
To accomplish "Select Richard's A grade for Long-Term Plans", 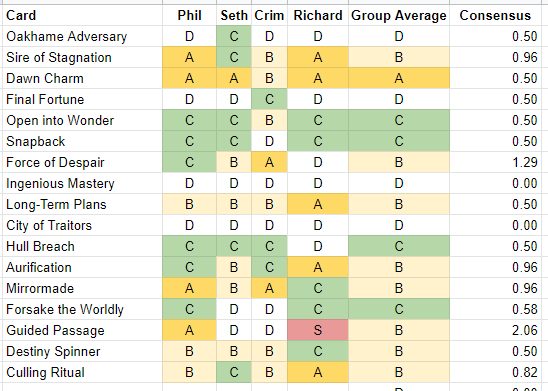I will pos(318,204).
